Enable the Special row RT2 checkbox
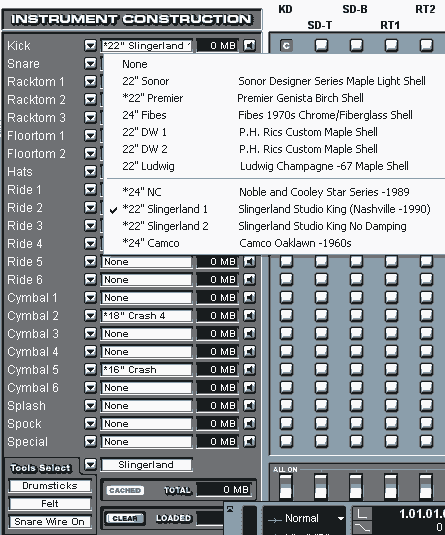445x535 pixels. [427, 442]
